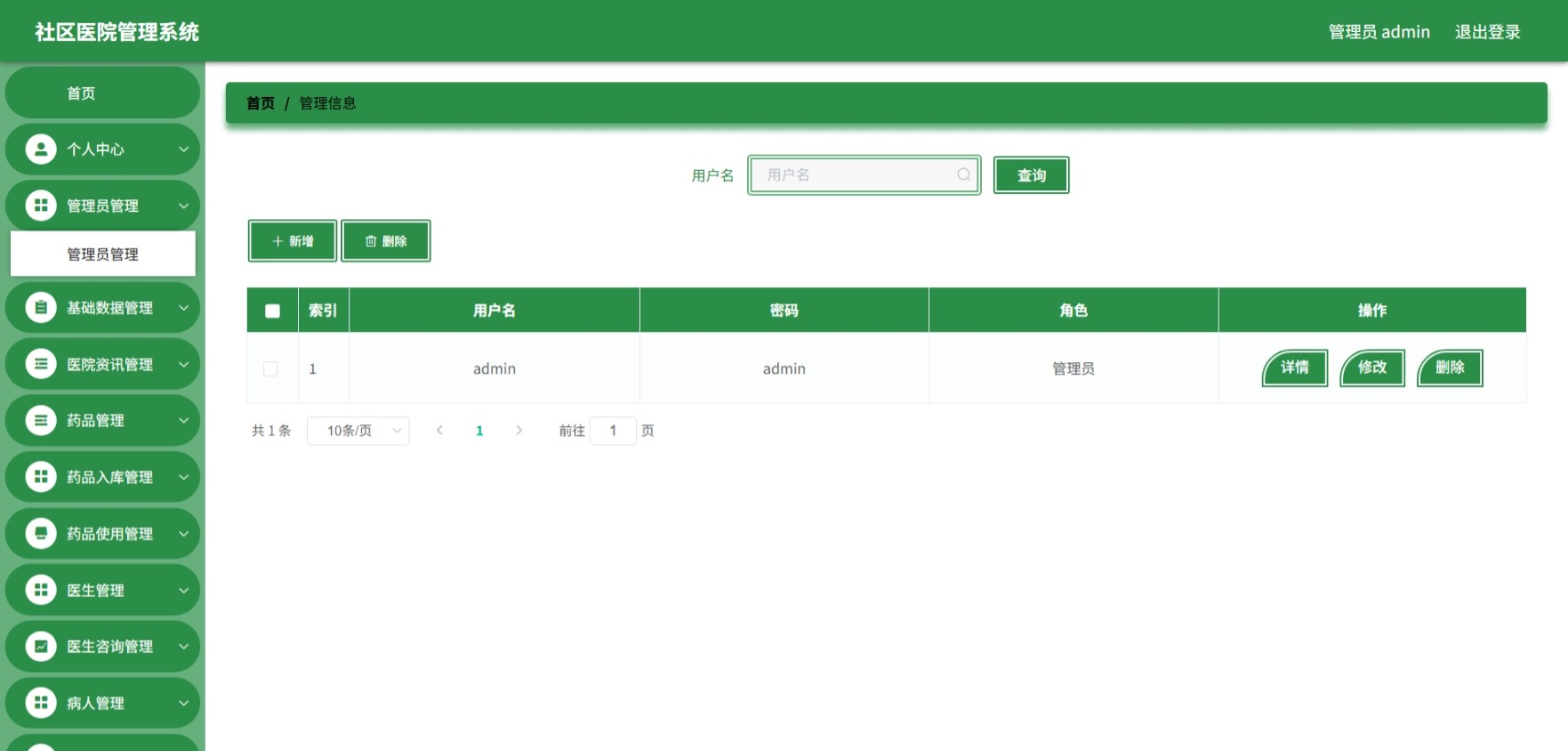
Task: Click the 病人管理 grid icon
Action: (41, 703)
